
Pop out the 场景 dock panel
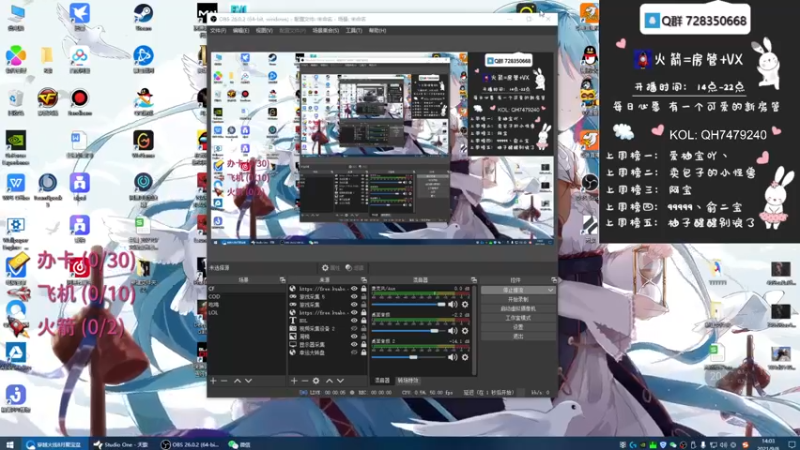coord(282,280)
